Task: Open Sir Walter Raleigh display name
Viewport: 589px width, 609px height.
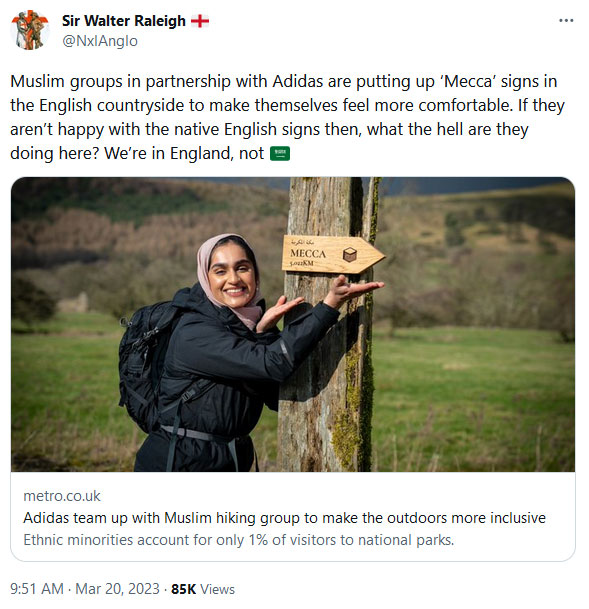Action: (124, 21)
